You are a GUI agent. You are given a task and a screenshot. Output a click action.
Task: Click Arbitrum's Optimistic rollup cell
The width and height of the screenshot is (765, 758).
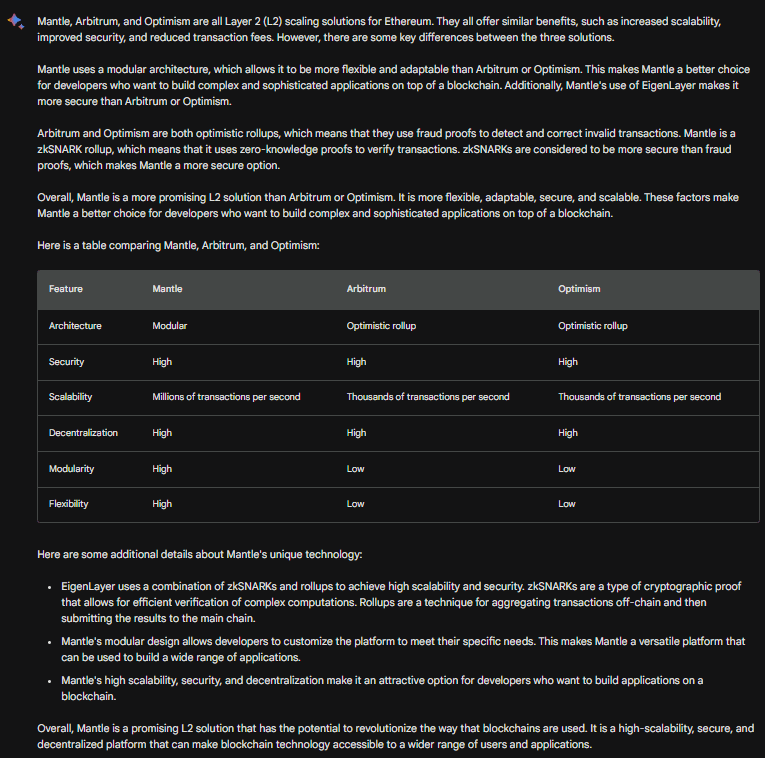381,326
